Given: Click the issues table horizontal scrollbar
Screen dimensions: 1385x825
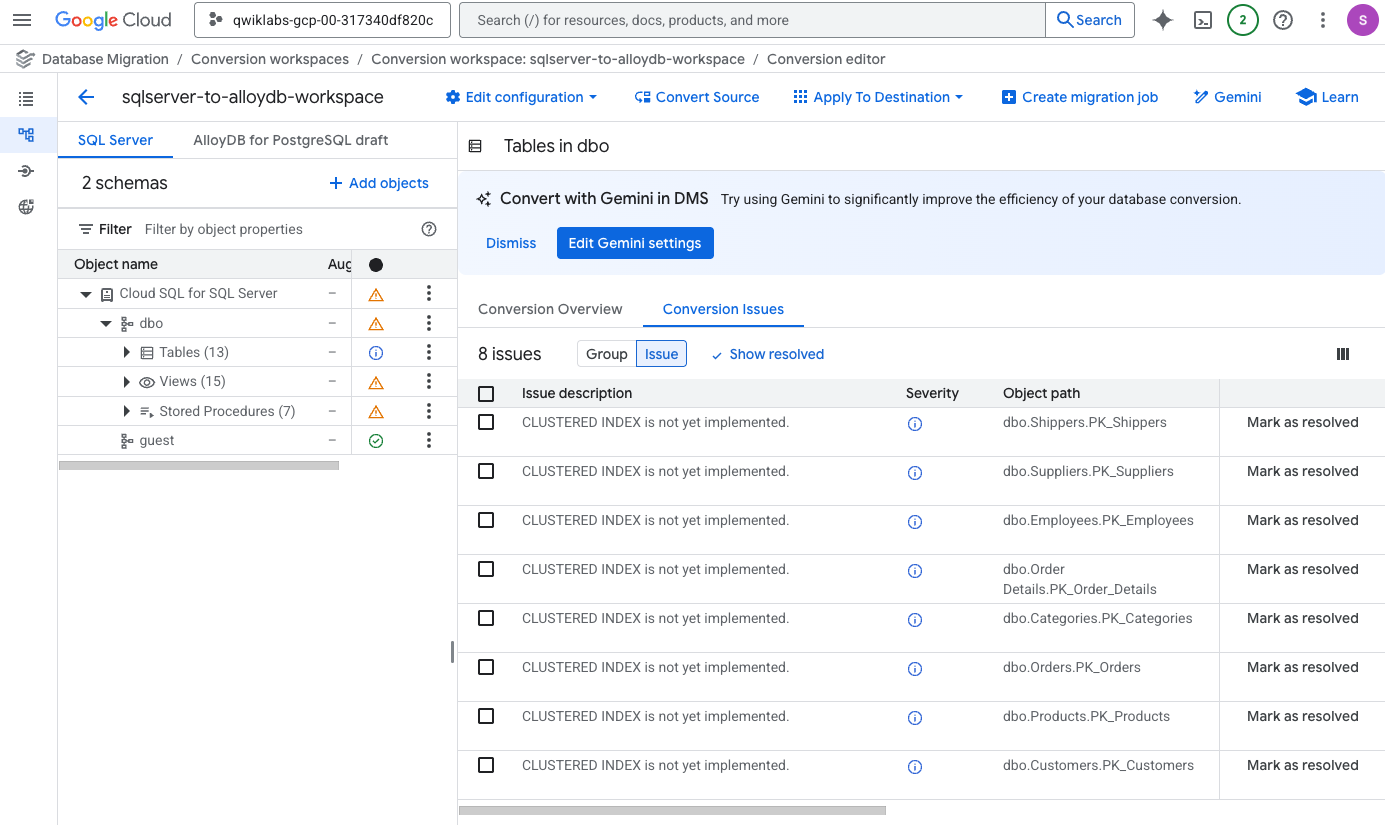Looking at the screenshot, I should click(672, 810).
